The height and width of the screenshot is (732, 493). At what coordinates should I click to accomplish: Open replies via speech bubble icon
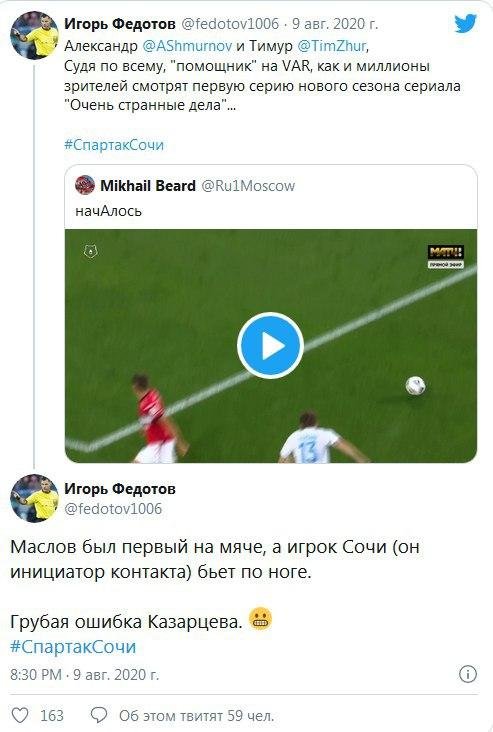click(99, 715)
